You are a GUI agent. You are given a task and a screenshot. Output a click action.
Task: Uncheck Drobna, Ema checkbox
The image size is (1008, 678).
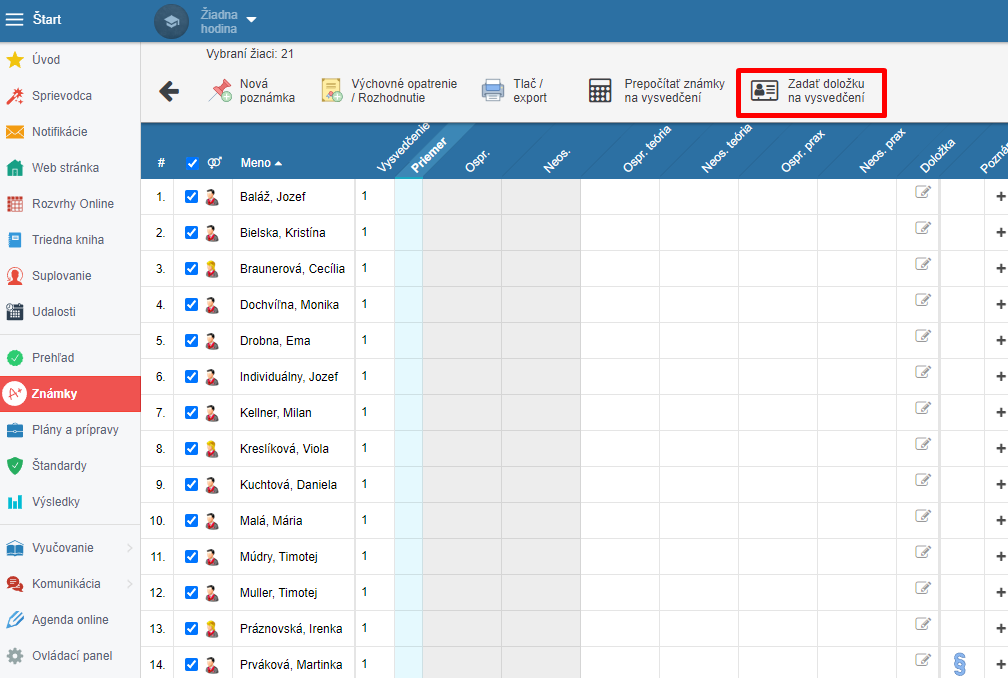point(192,341)
